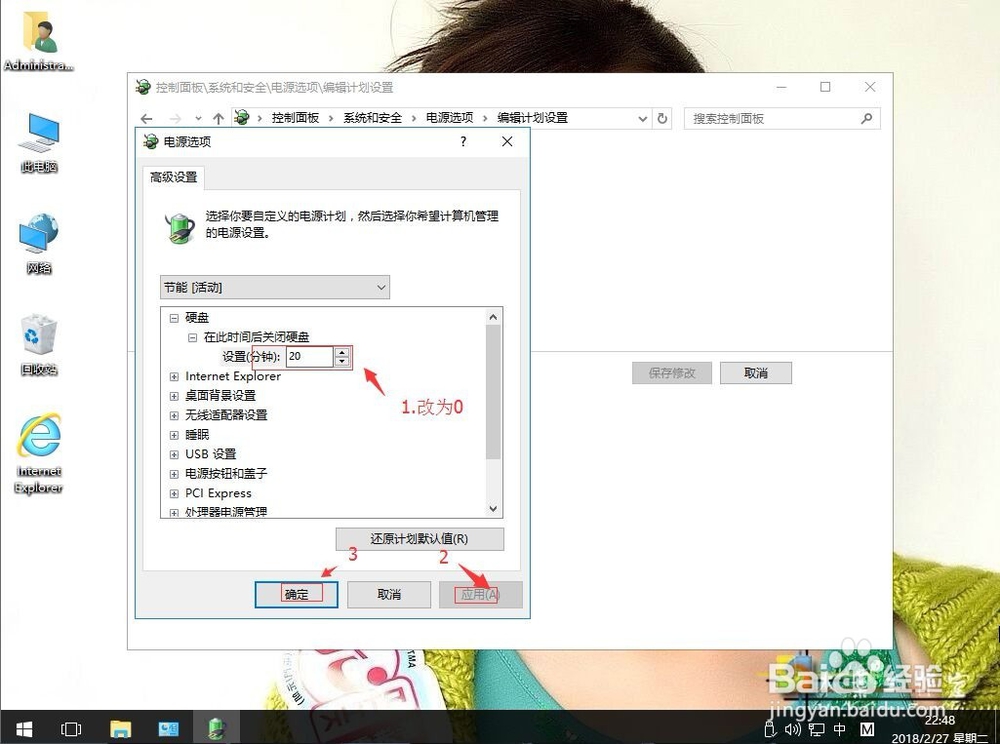This screenshot has width=1000, height=744.
Task: Click 系统和安全 in the breadcrumb
Action: (x=372, y=118)
